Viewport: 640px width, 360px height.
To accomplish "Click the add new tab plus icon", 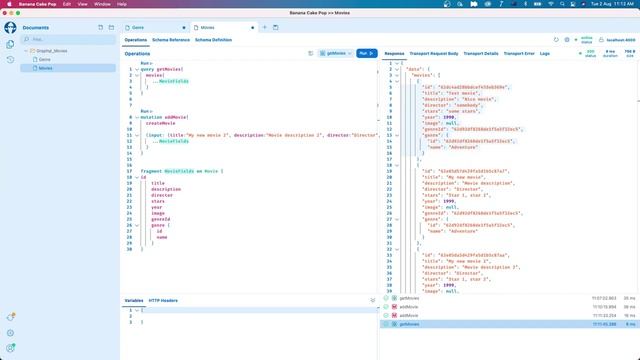I will [264, 27].
